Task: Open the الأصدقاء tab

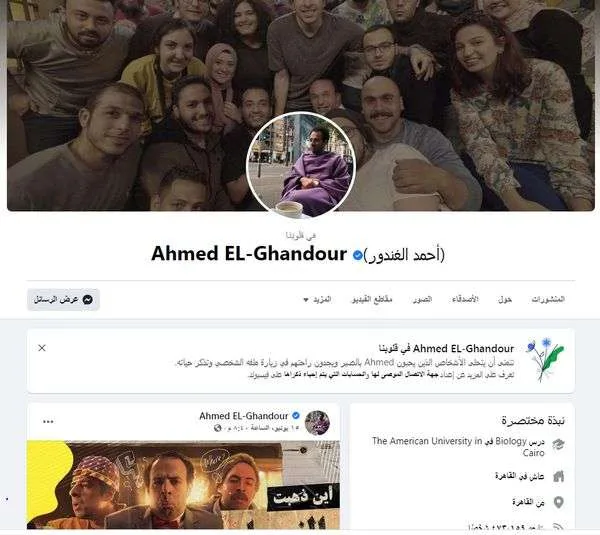Action: 465,299
